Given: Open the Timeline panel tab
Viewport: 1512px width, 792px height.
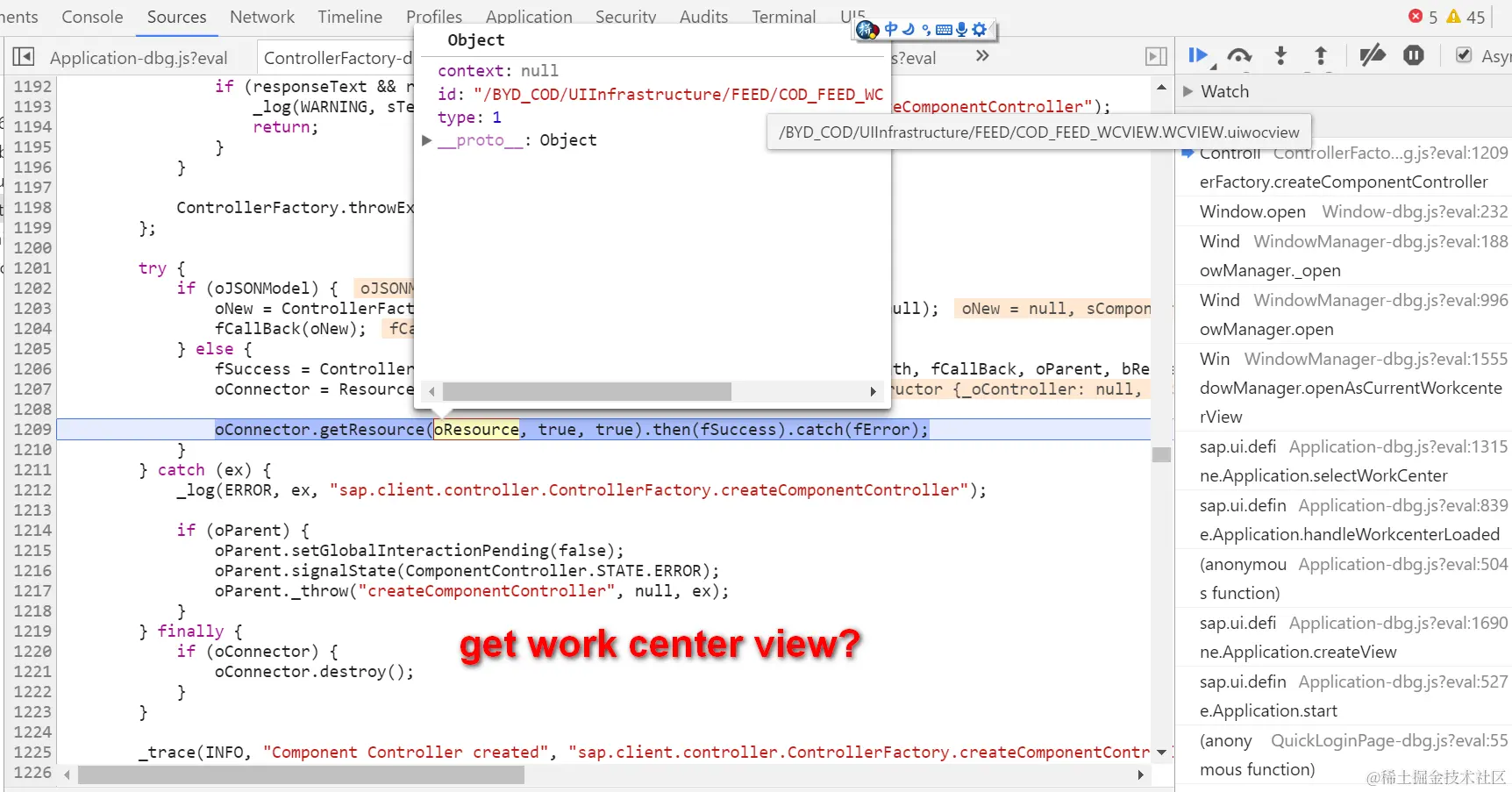Looking at the screenshot, I should [x=350, y=17].
